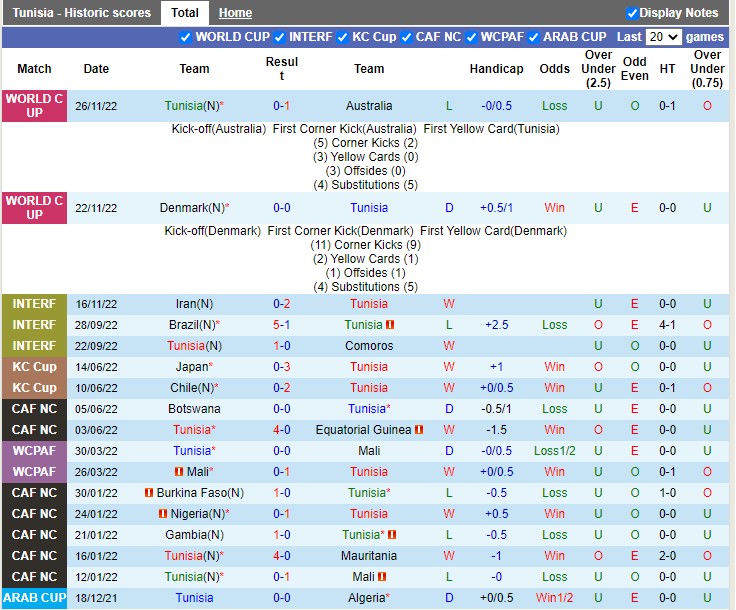Open Mauritania team link
The height and width of the screenshot is (610, 736).
(x=369, y=556)
